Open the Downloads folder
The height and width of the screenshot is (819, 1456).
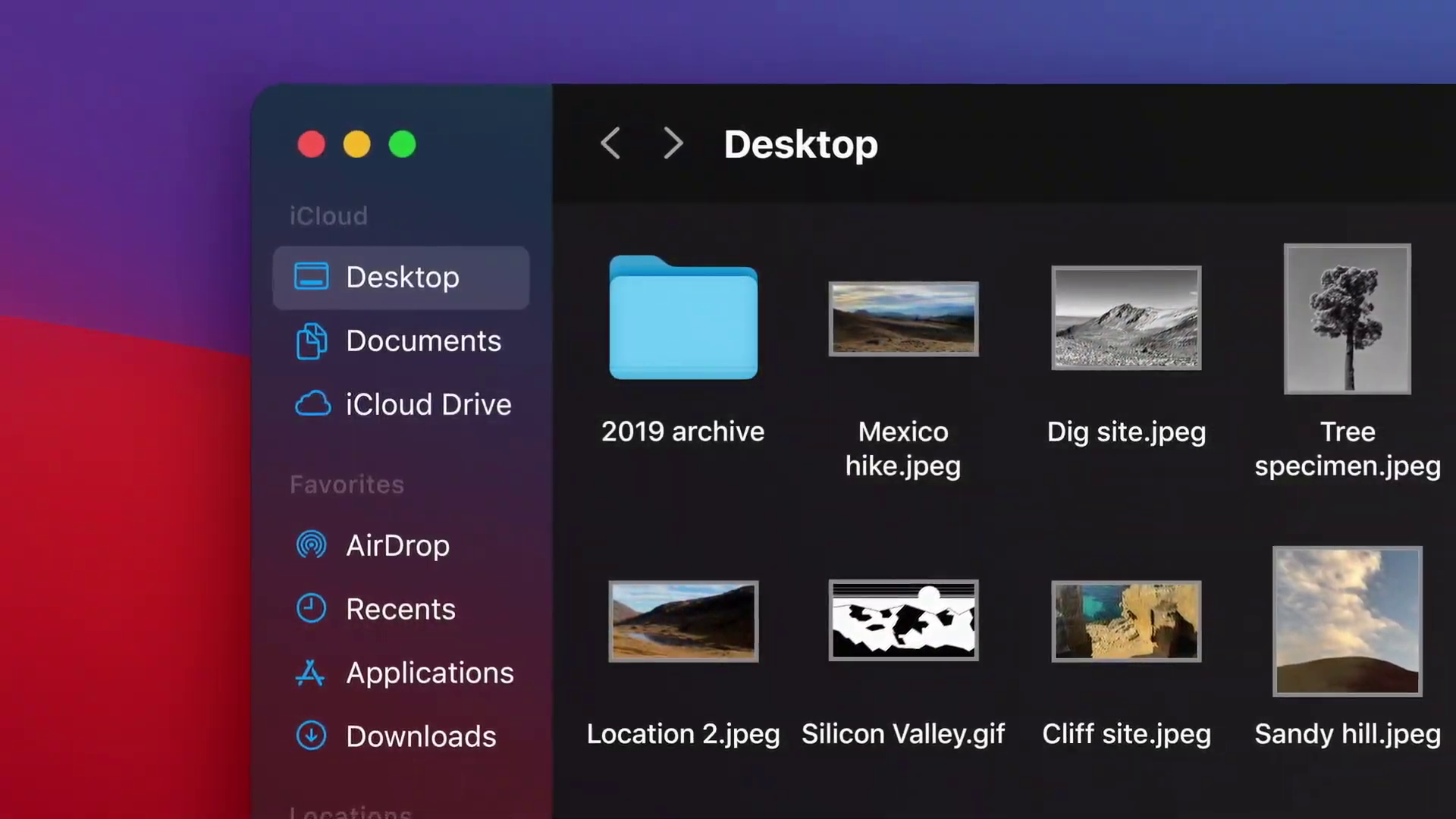[421, 735]
